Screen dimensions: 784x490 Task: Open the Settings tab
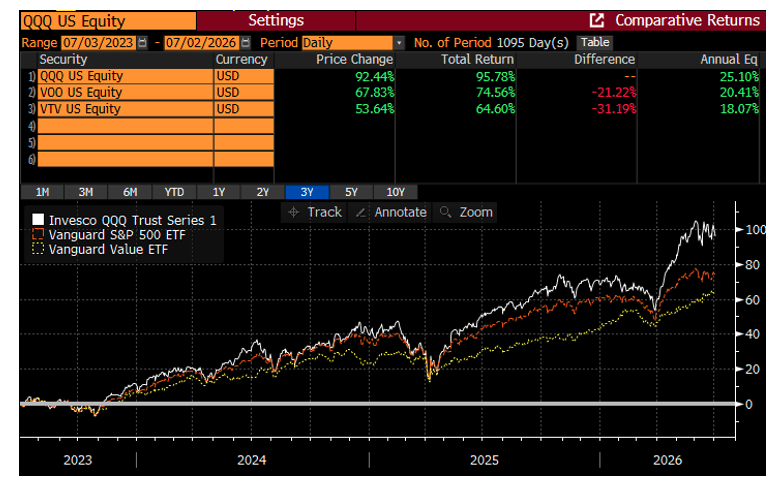[x=276, y=20]
